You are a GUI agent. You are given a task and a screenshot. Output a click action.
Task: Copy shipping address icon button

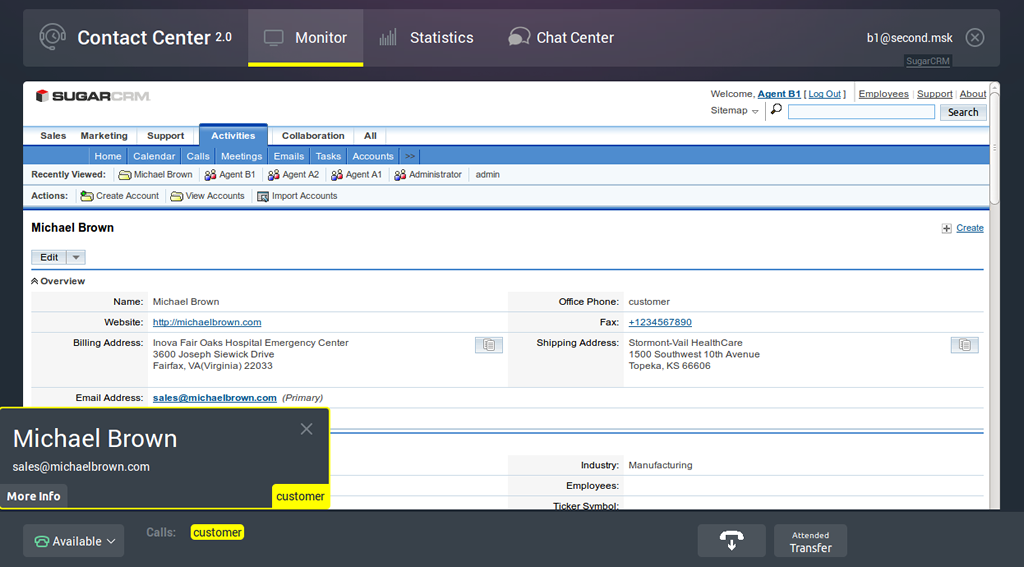[965, 345]
